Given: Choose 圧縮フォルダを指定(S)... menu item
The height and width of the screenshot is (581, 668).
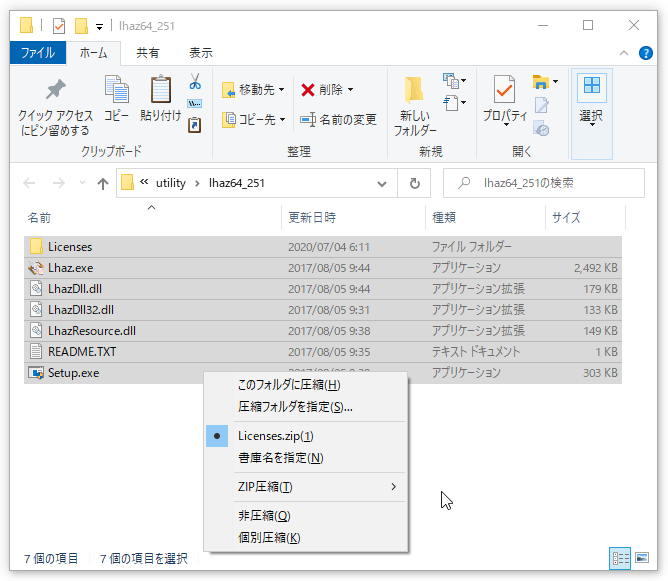Looking at the screenshot, I should click(305, 407).
